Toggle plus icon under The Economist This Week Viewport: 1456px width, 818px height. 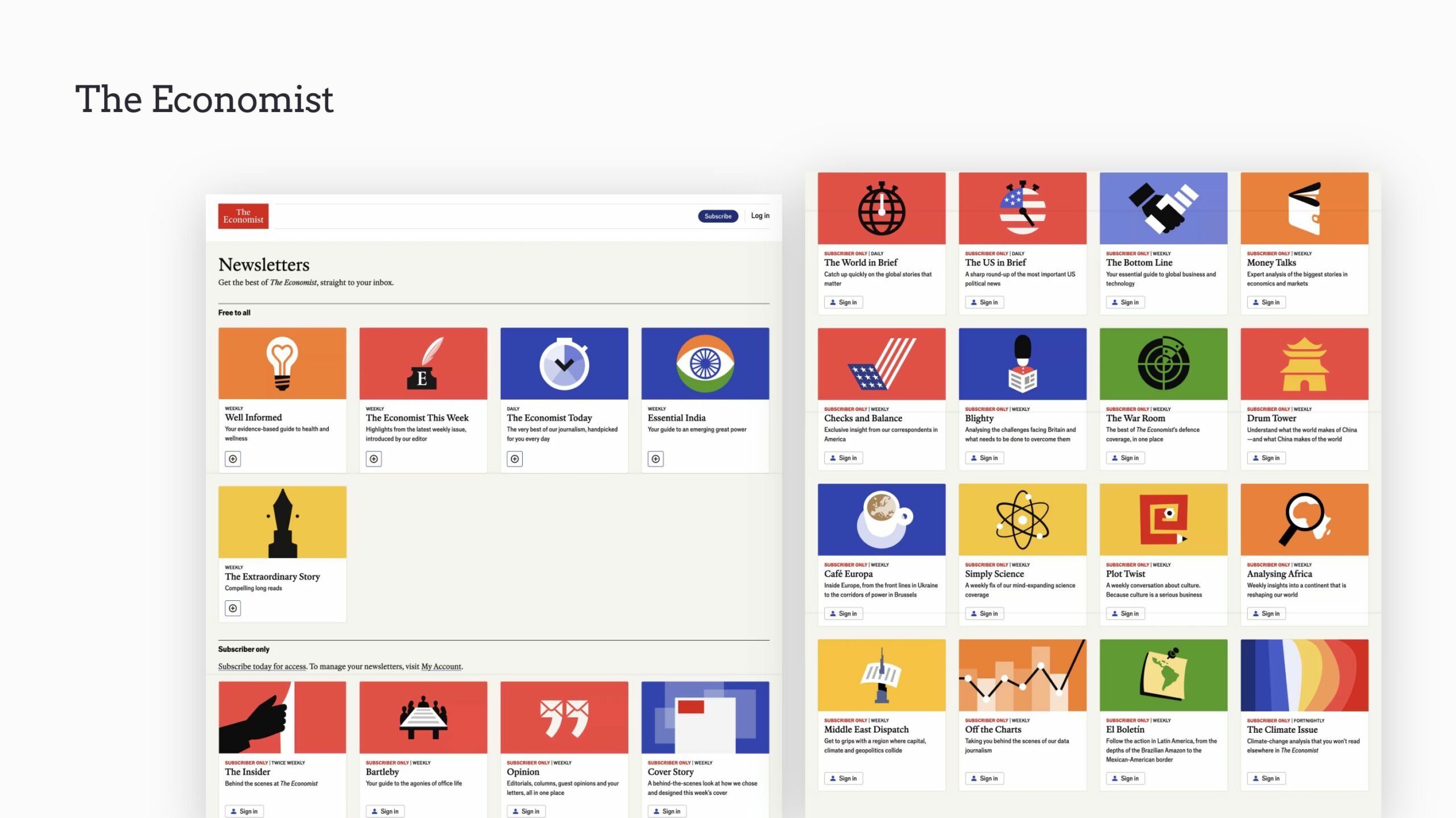click(374, 459)
